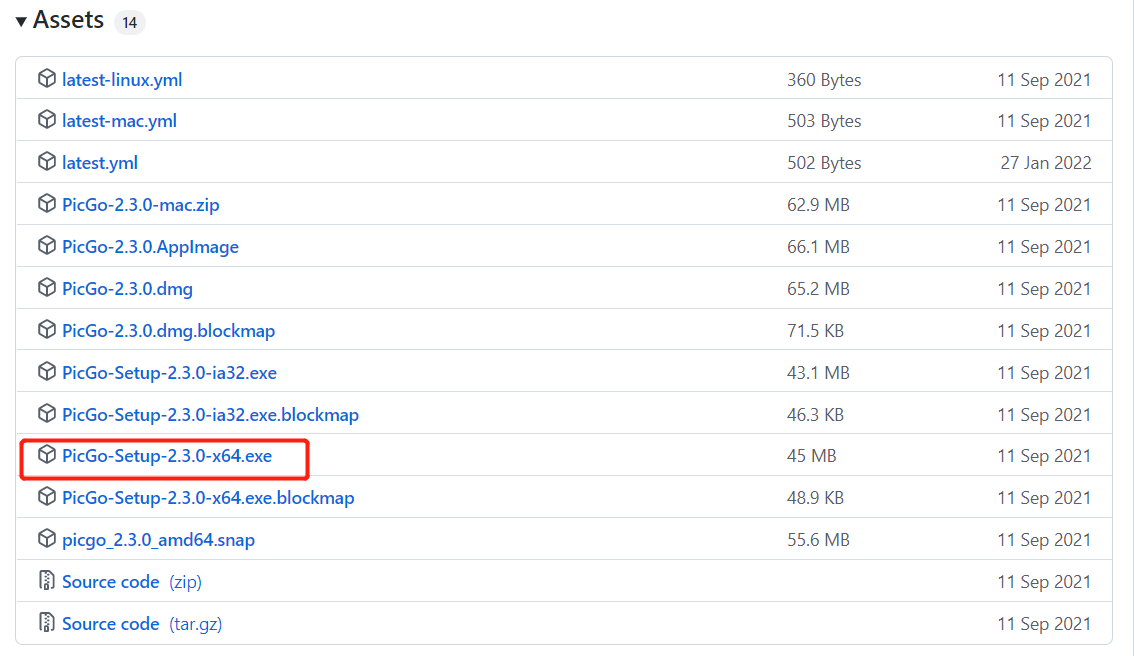Open PicGo-Setup-2.3.0-x64.exe.blockmap link
The height and width of the screenshot is (656, 1134).
tap(208, 498)
